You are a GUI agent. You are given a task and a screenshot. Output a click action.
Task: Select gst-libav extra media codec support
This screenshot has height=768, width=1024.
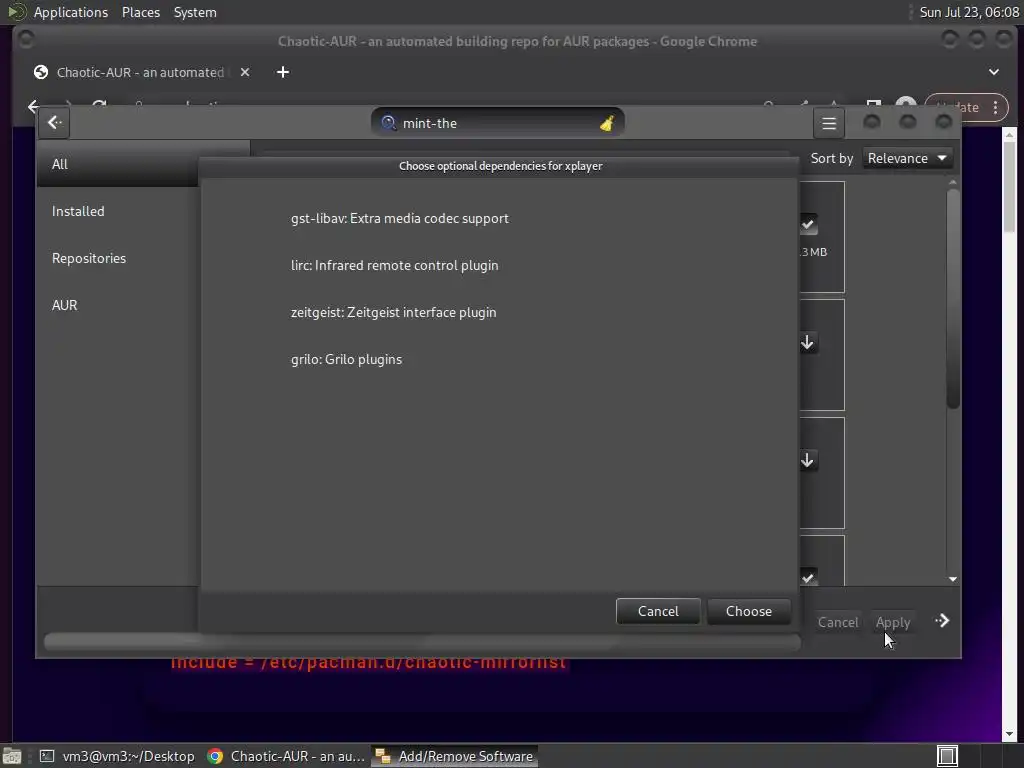[x=399, y=218]
